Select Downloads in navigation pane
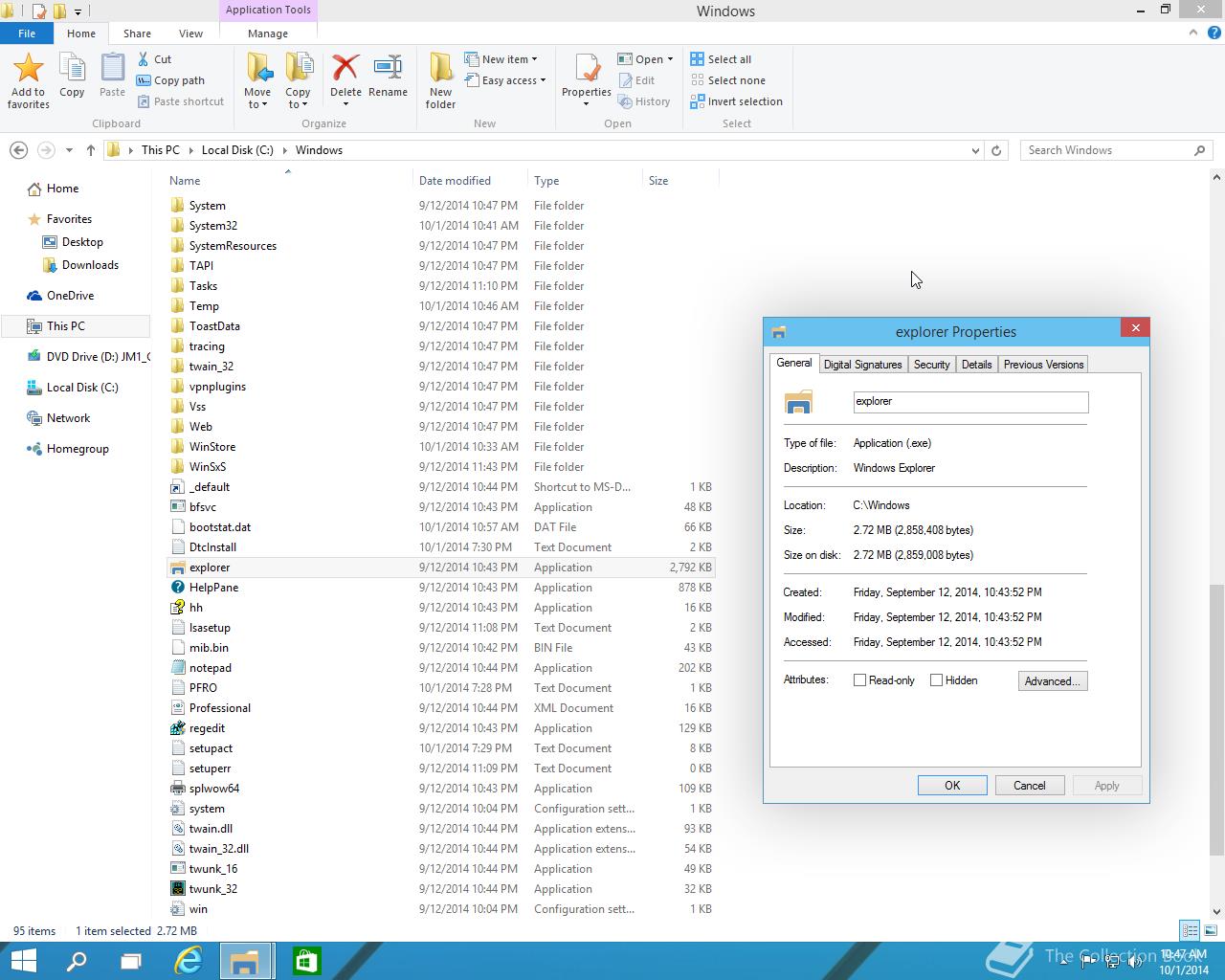The image size is (1225, 980). [x=90, y=265]
